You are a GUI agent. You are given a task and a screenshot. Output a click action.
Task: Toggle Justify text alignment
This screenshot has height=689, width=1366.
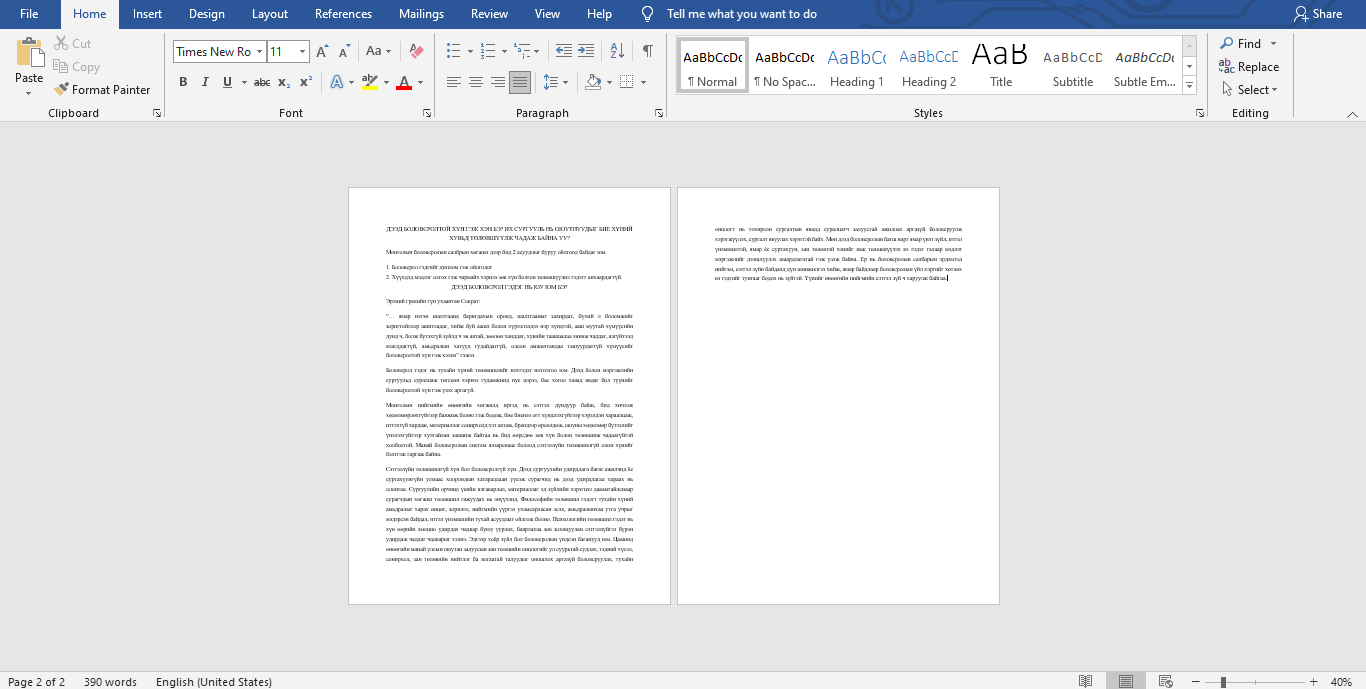(519, 82)
